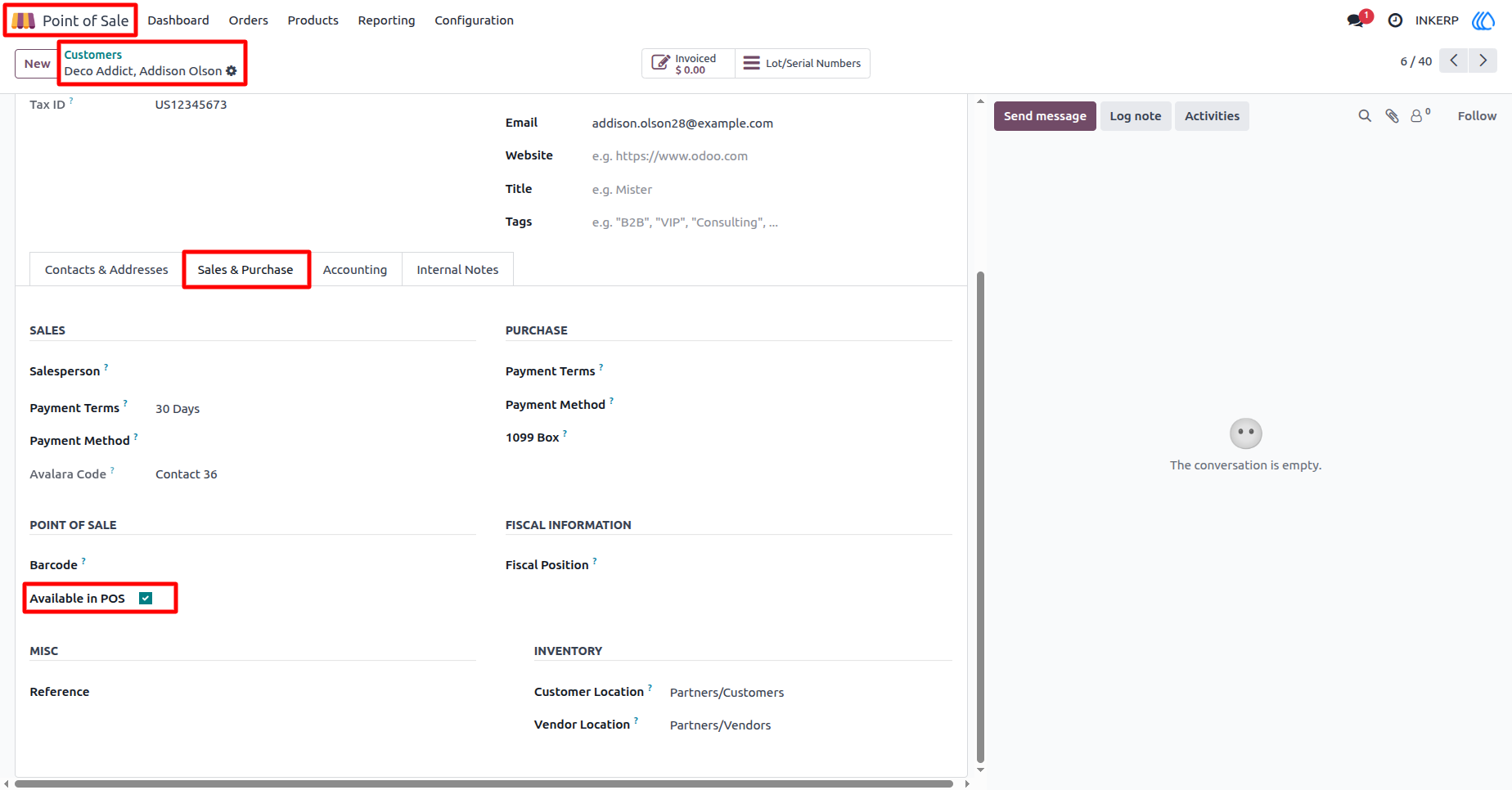
Task: Click the Website input field
Action: coord(772,156)
